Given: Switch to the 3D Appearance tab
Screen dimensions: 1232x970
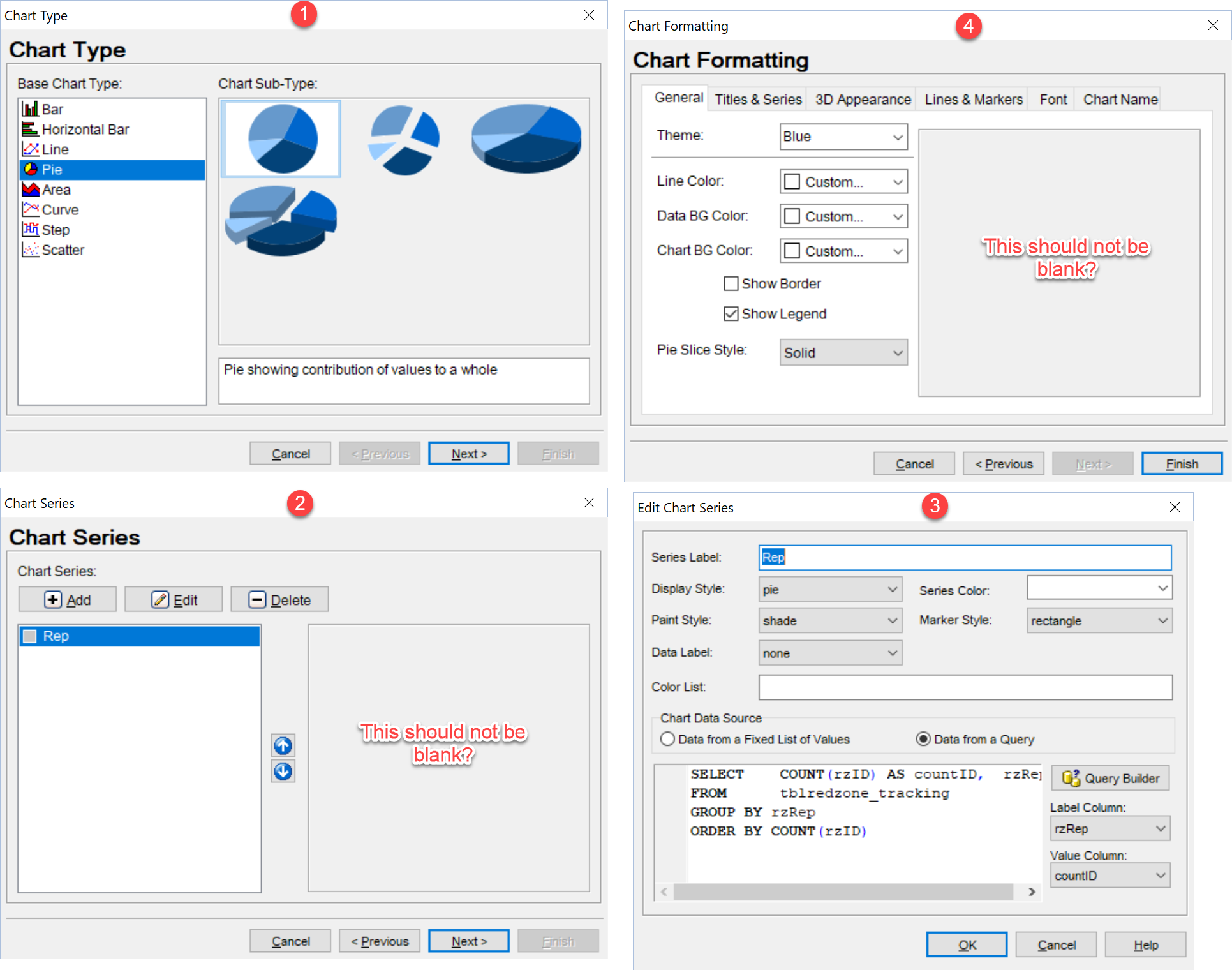Looking at the screenshot, I should (x=862, y=100).
